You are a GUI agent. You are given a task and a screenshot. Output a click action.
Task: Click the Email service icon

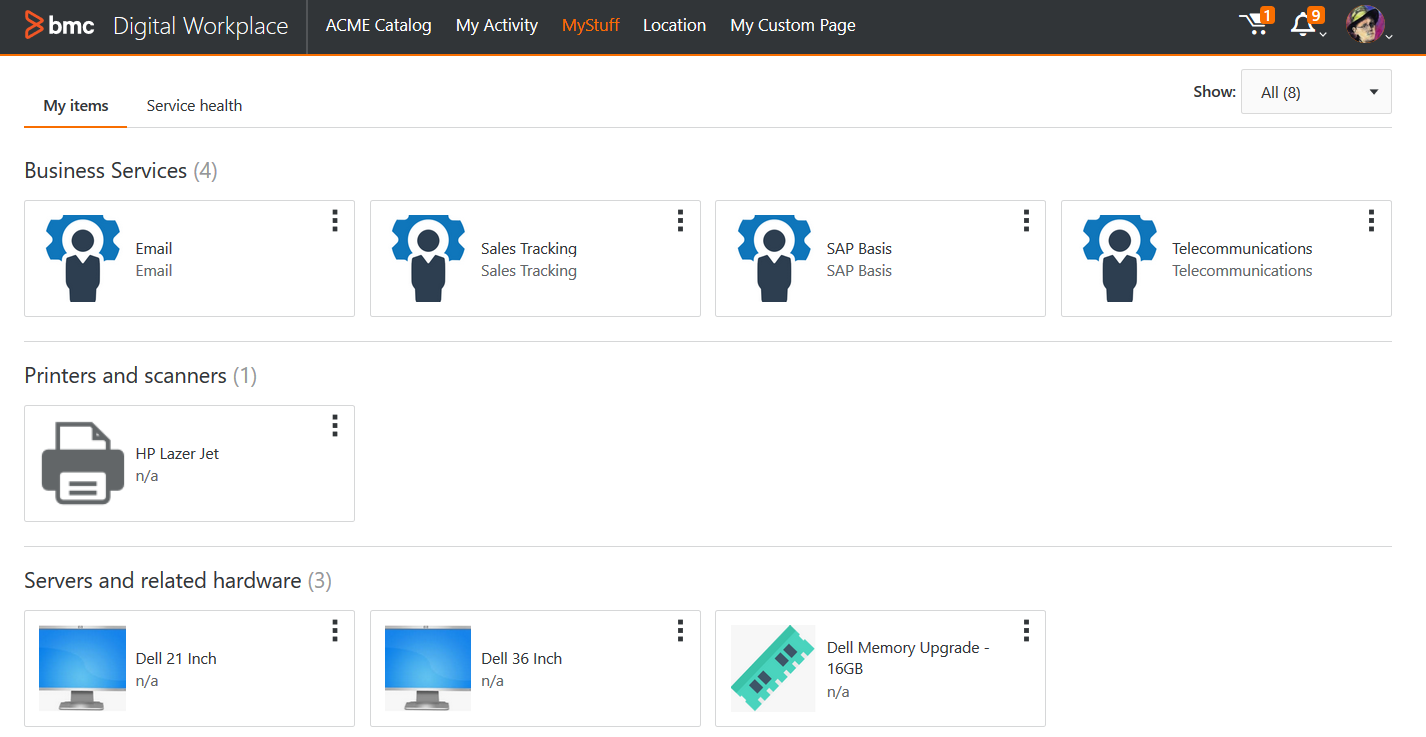83,258
